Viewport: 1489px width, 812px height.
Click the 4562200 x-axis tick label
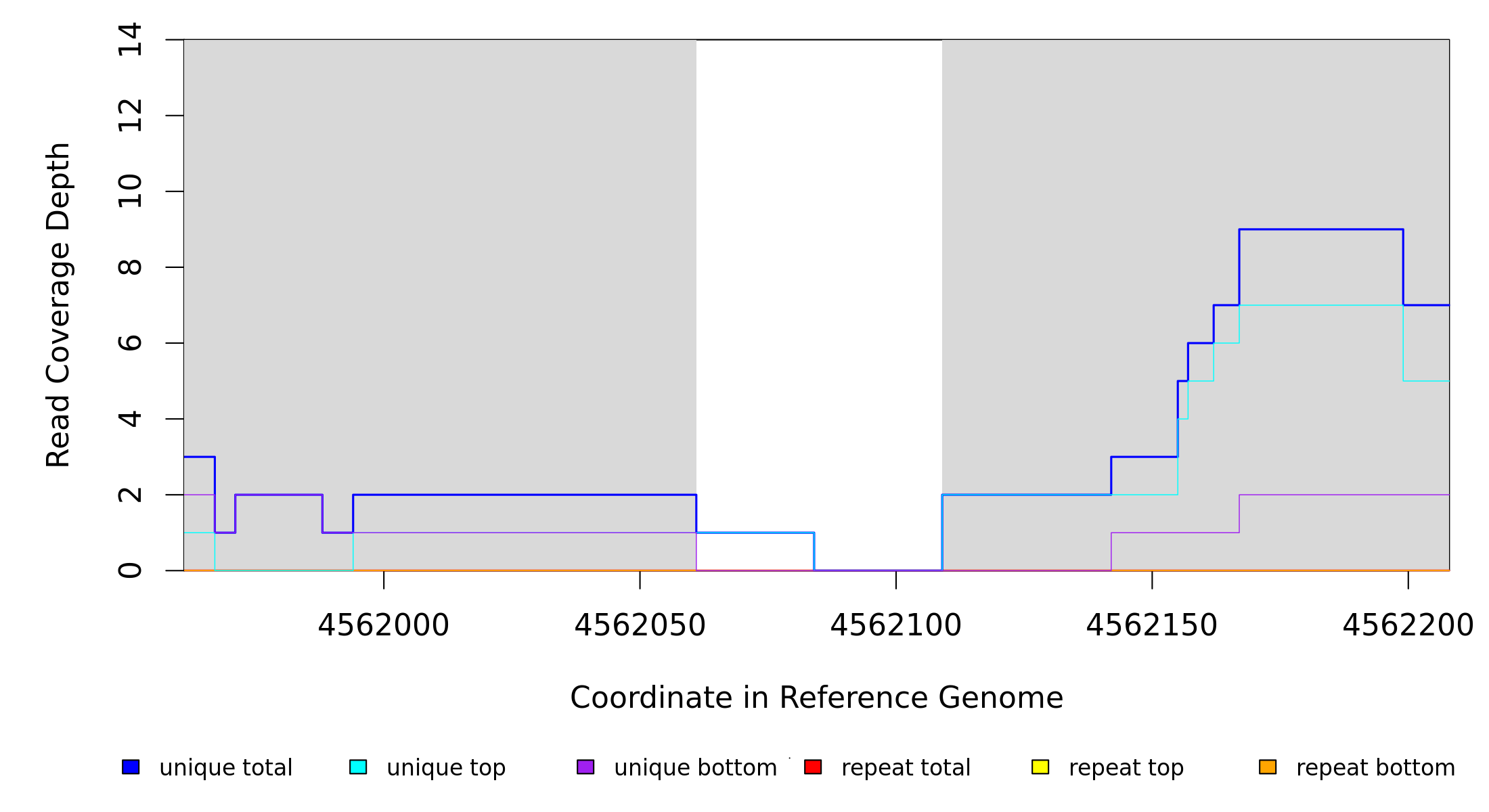(1408, 625)
